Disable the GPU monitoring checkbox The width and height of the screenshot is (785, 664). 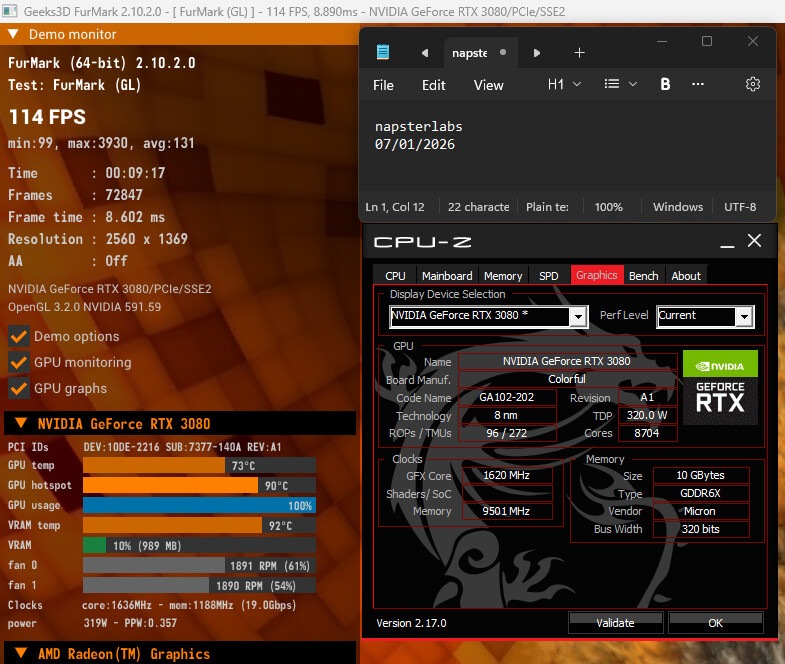coord(18,363)
